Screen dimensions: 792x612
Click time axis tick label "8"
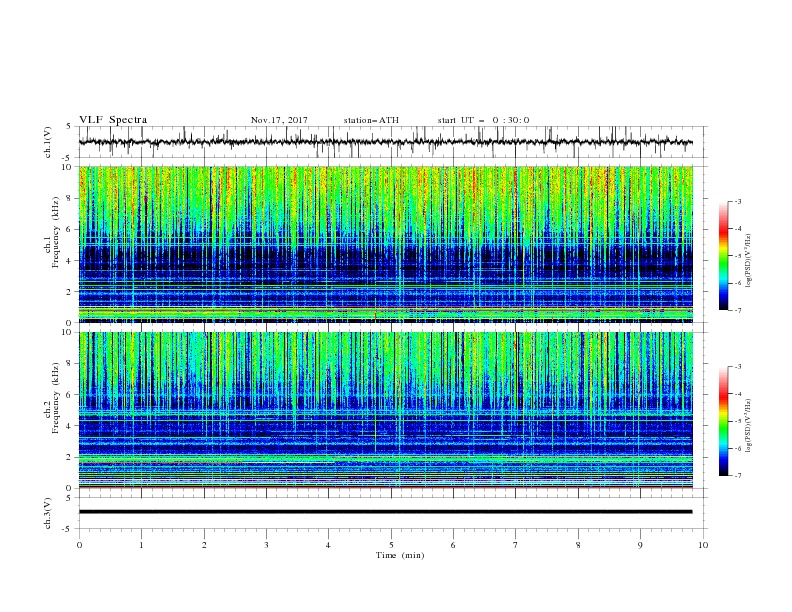(578, 545)
